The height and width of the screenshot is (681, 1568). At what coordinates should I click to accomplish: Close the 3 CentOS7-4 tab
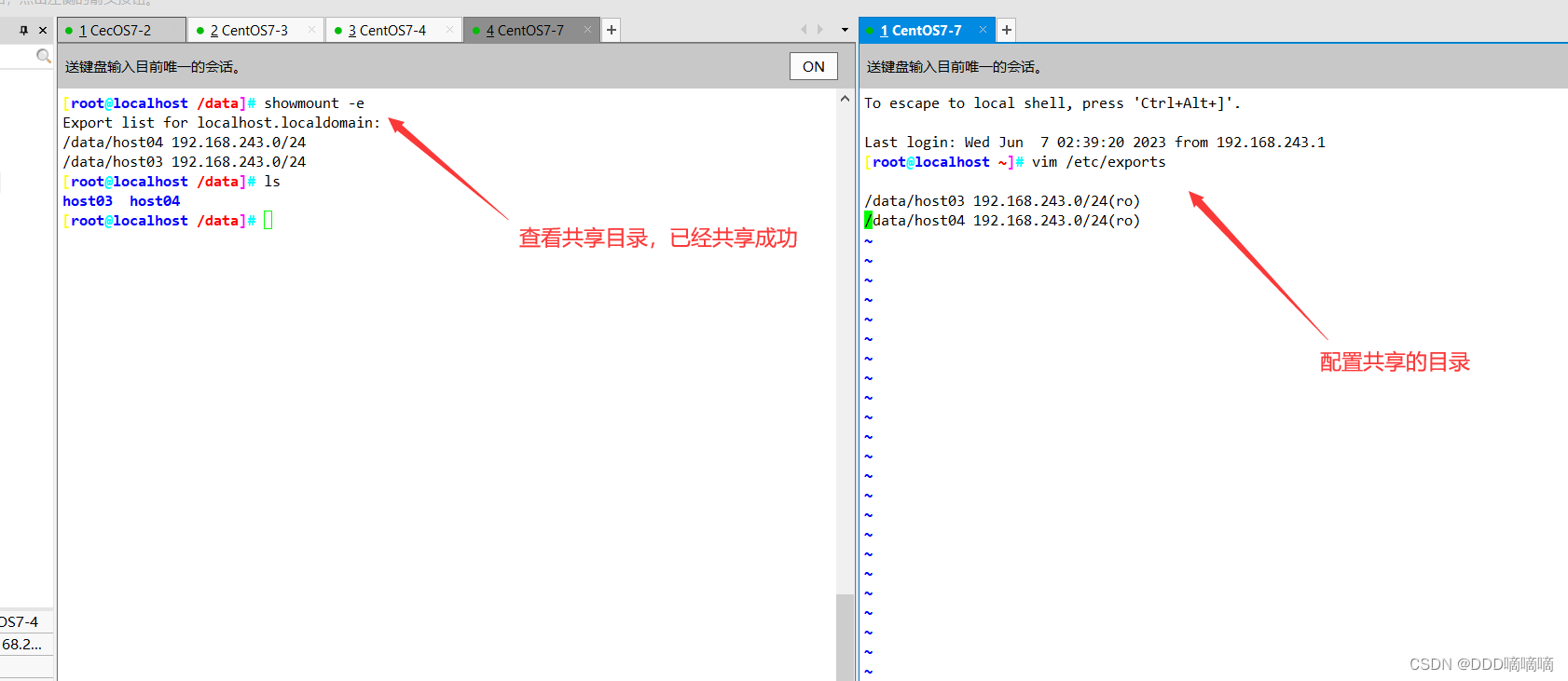click(449, 30)
